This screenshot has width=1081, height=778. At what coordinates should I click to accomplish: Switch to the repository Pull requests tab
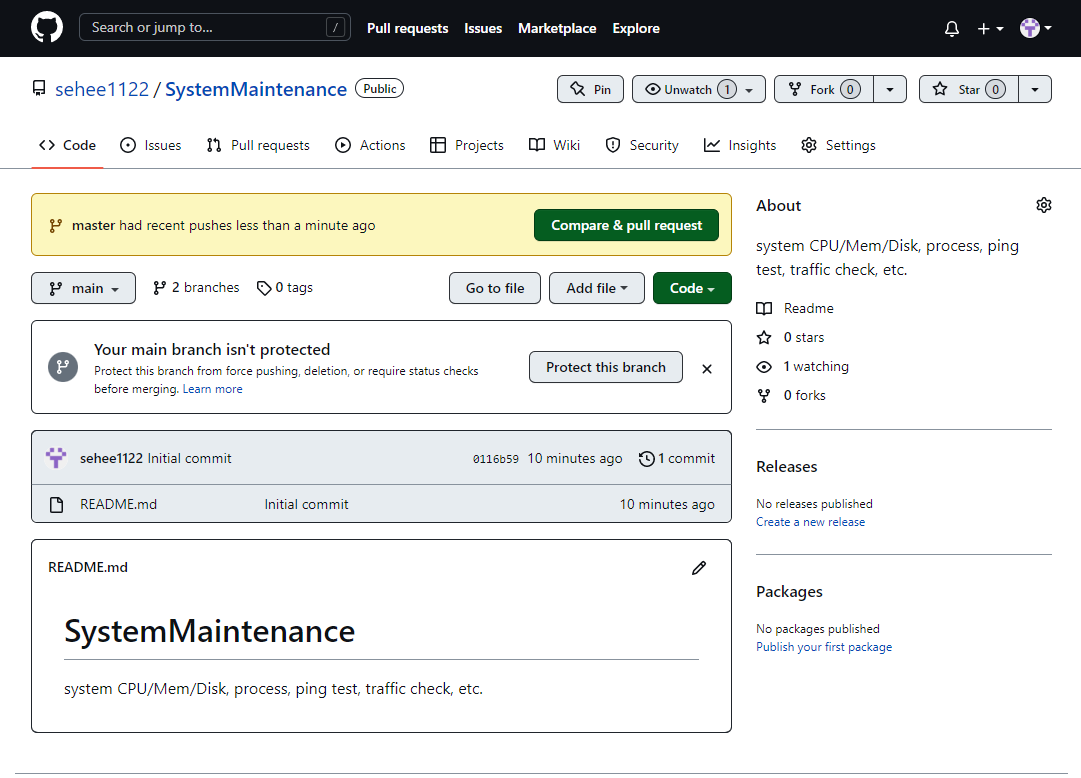[258, 145]
